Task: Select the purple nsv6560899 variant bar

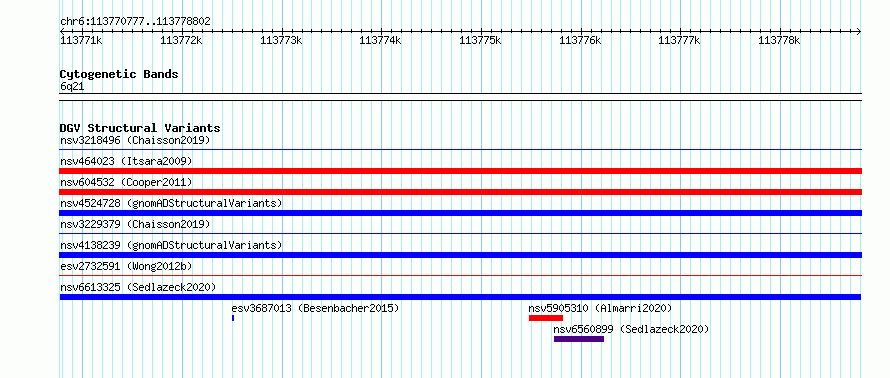Action: click(x=579, y=339)
